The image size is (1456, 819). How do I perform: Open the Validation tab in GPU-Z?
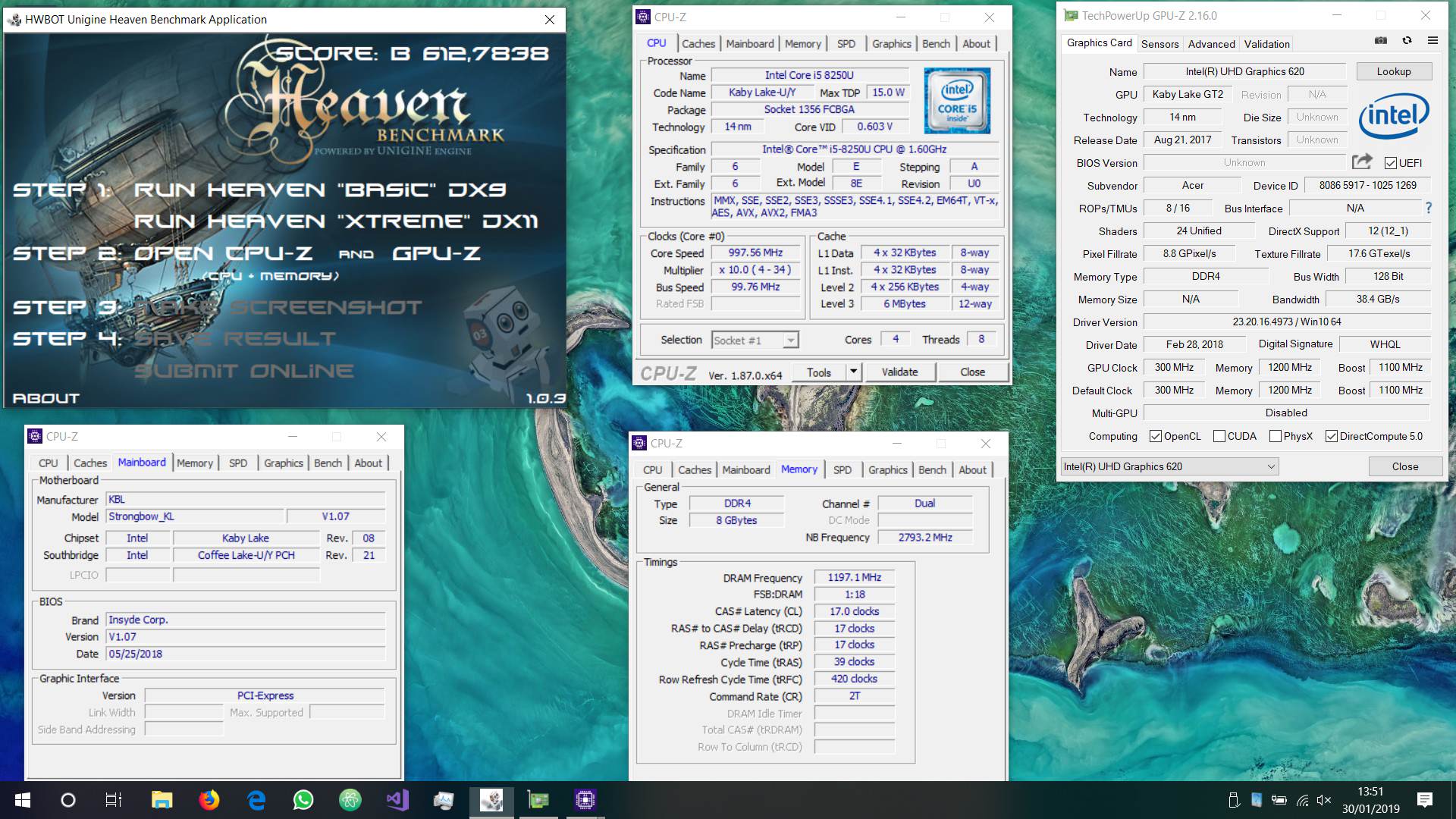click(1266, 44)
